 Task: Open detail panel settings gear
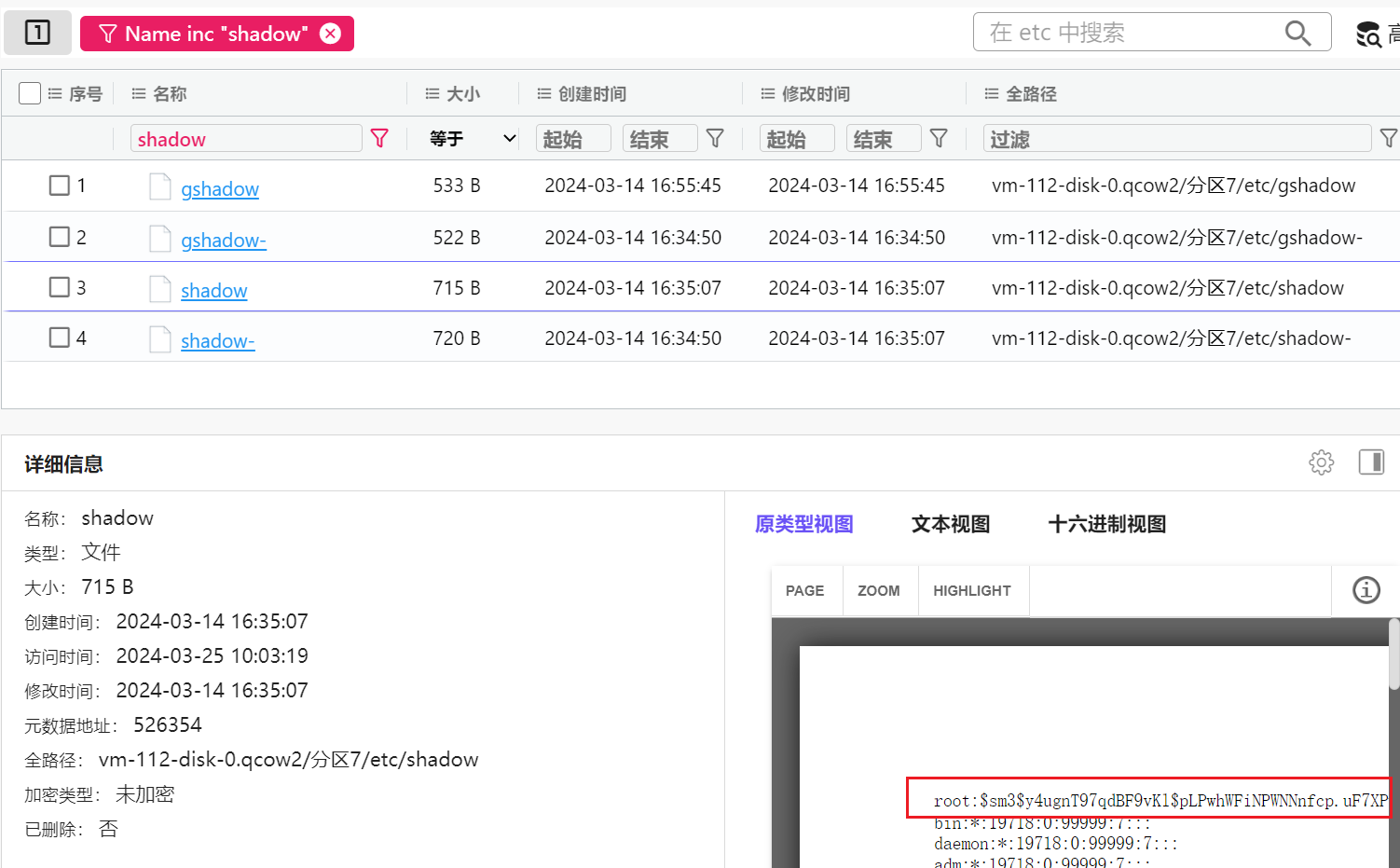[1321, 462]
